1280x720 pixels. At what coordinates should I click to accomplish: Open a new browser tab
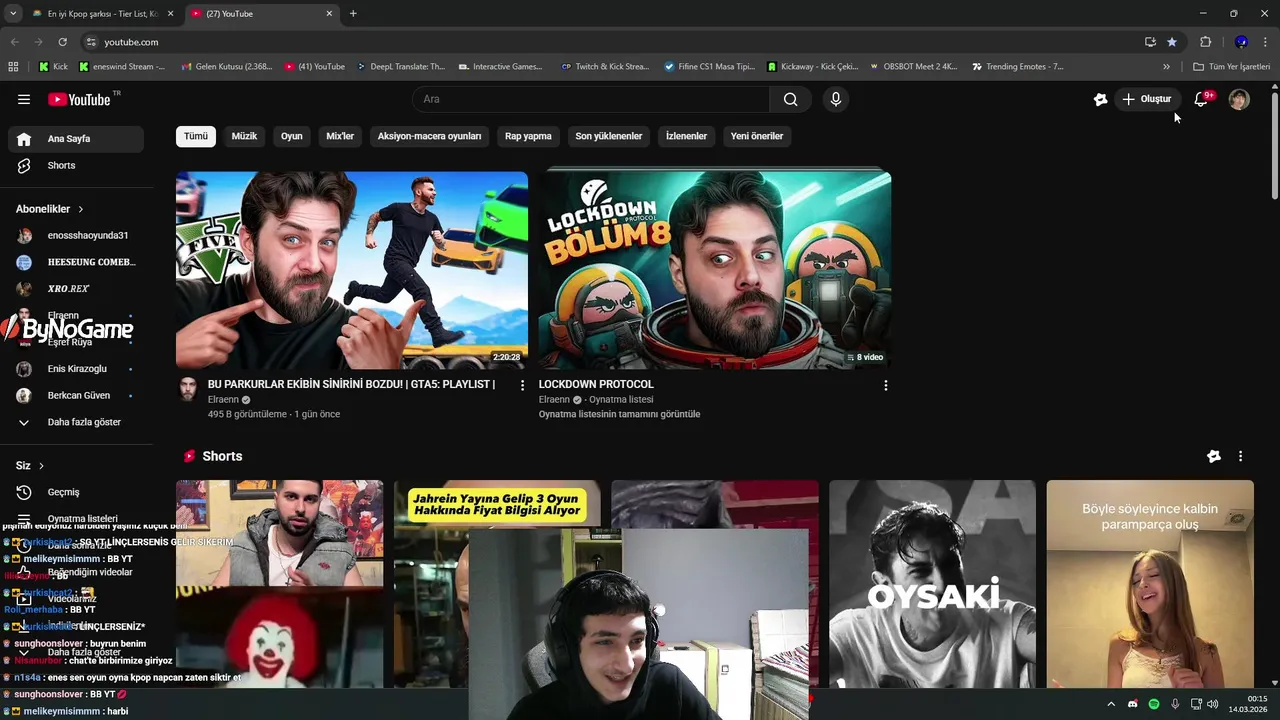tap(353, 14)
